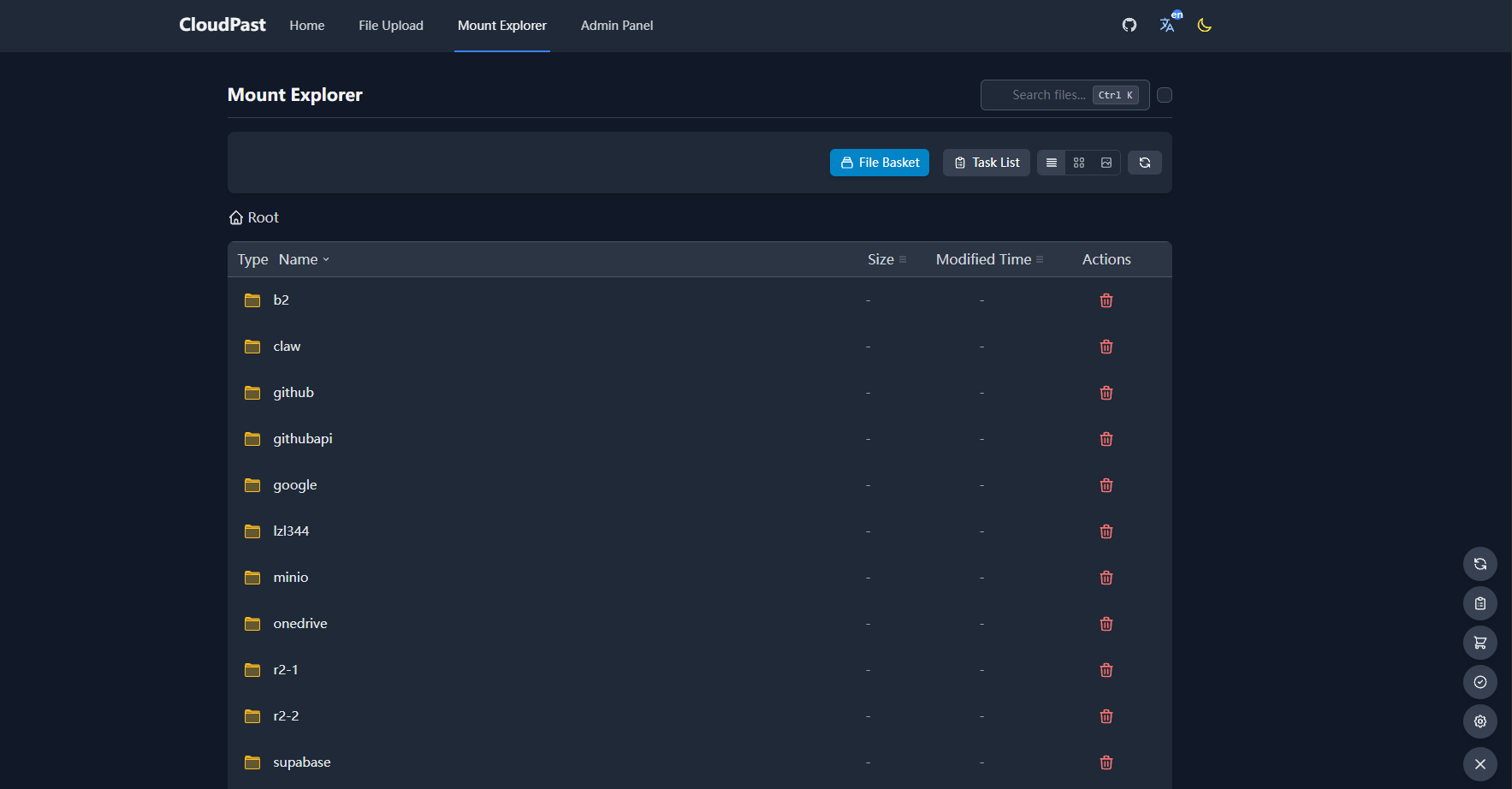Delete the githubapi folder
Screen dimensions: 1512x789
click(1106, 439)
